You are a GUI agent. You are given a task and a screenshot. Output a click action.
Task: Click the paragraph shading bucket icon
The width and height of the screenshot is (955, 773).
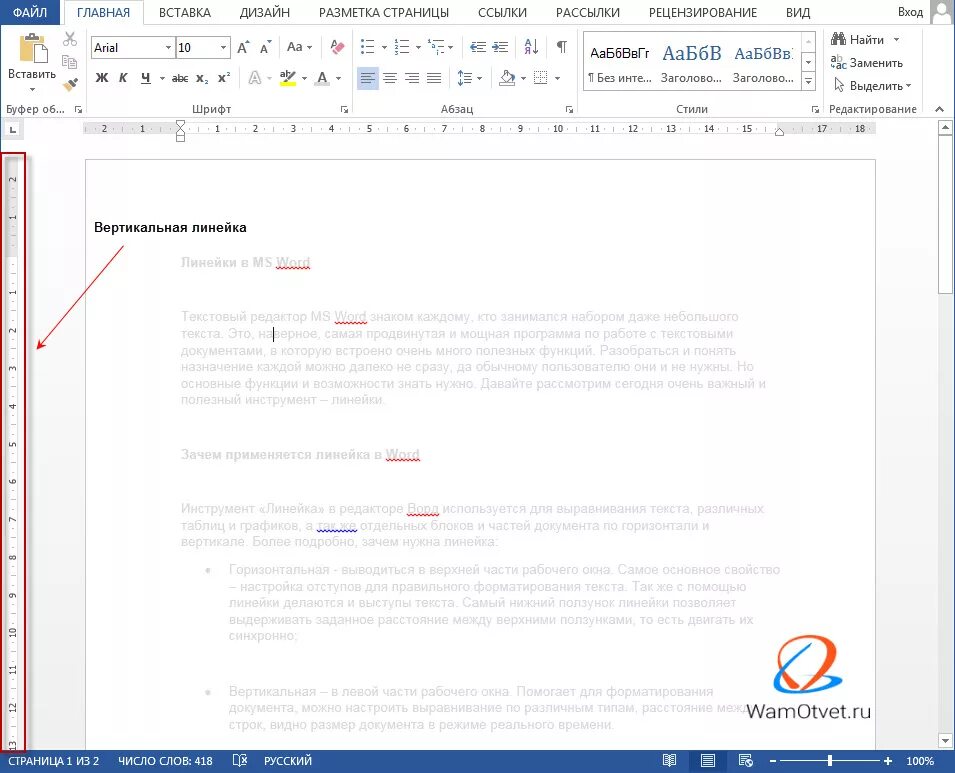[507, 78]
